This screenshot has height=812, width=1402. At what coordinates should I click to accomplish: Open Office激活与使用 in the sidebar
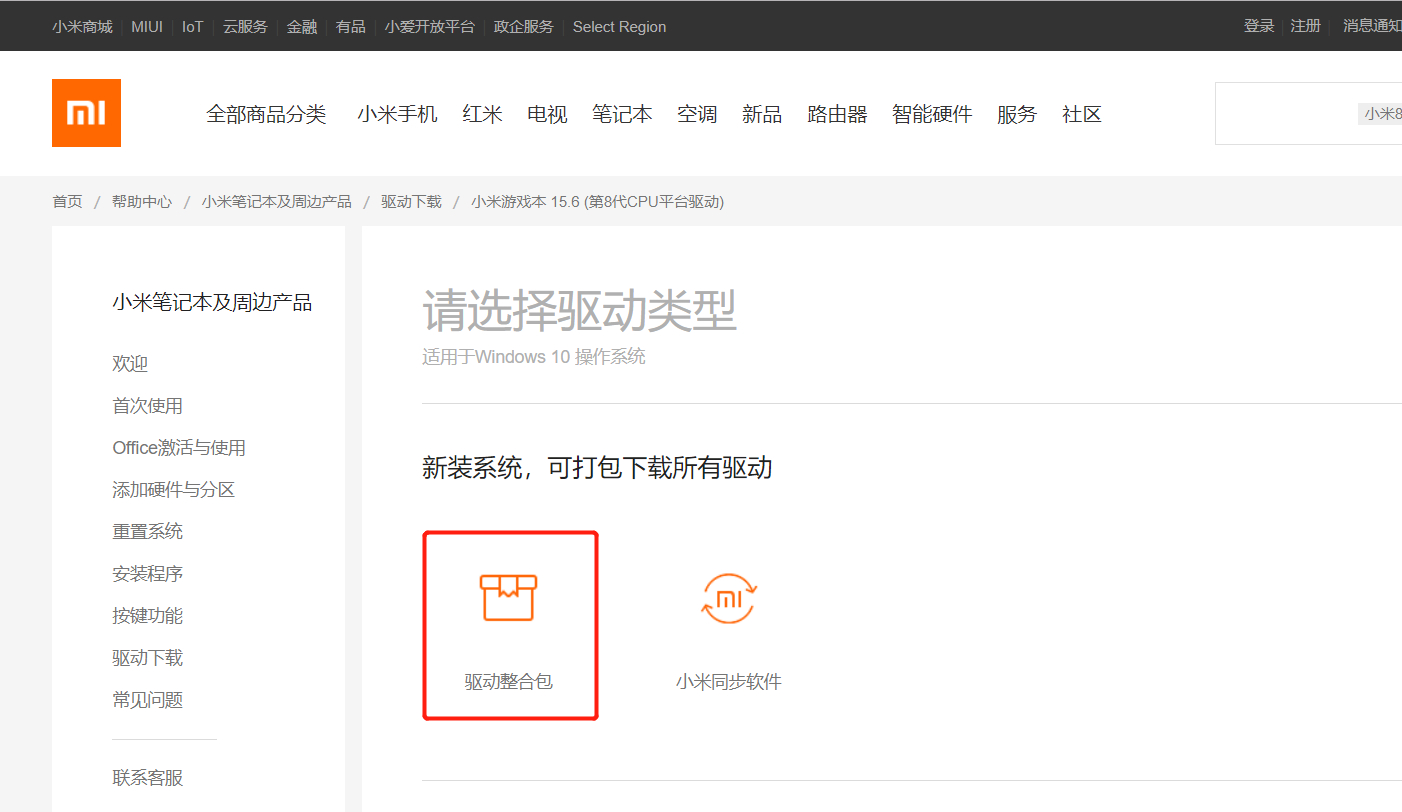pos(179,448)
